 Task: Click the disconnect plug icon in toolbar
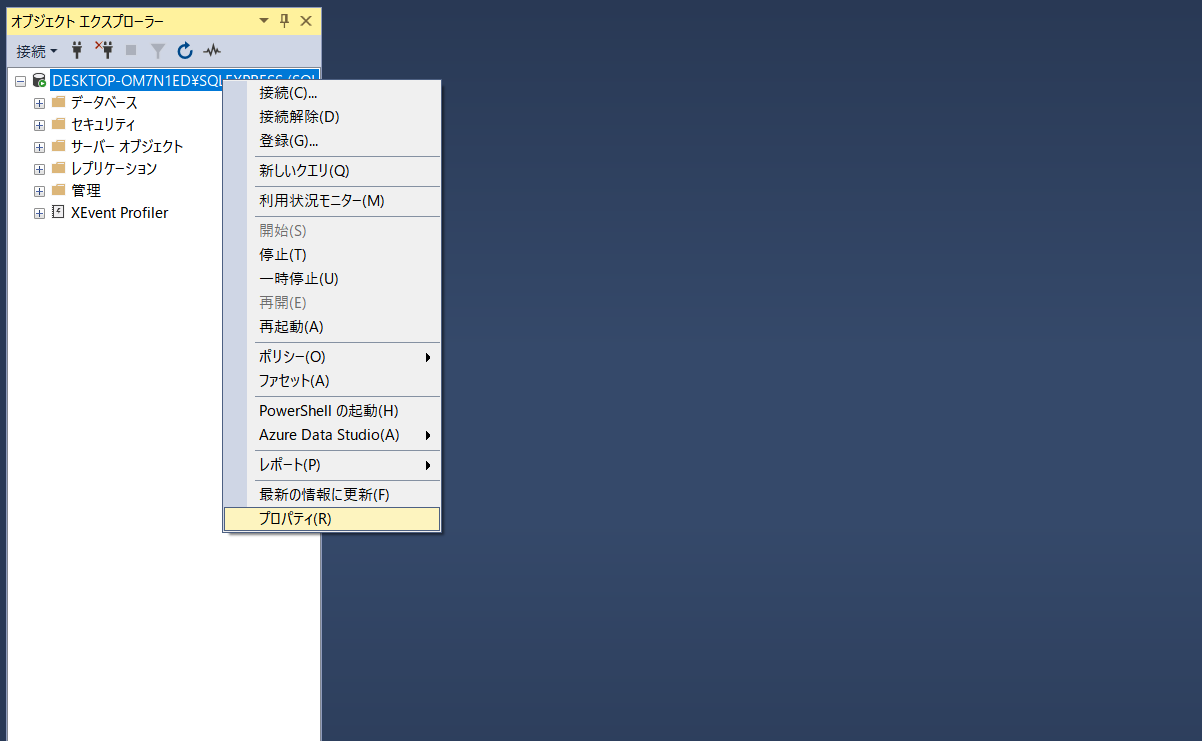pos(104,50)
